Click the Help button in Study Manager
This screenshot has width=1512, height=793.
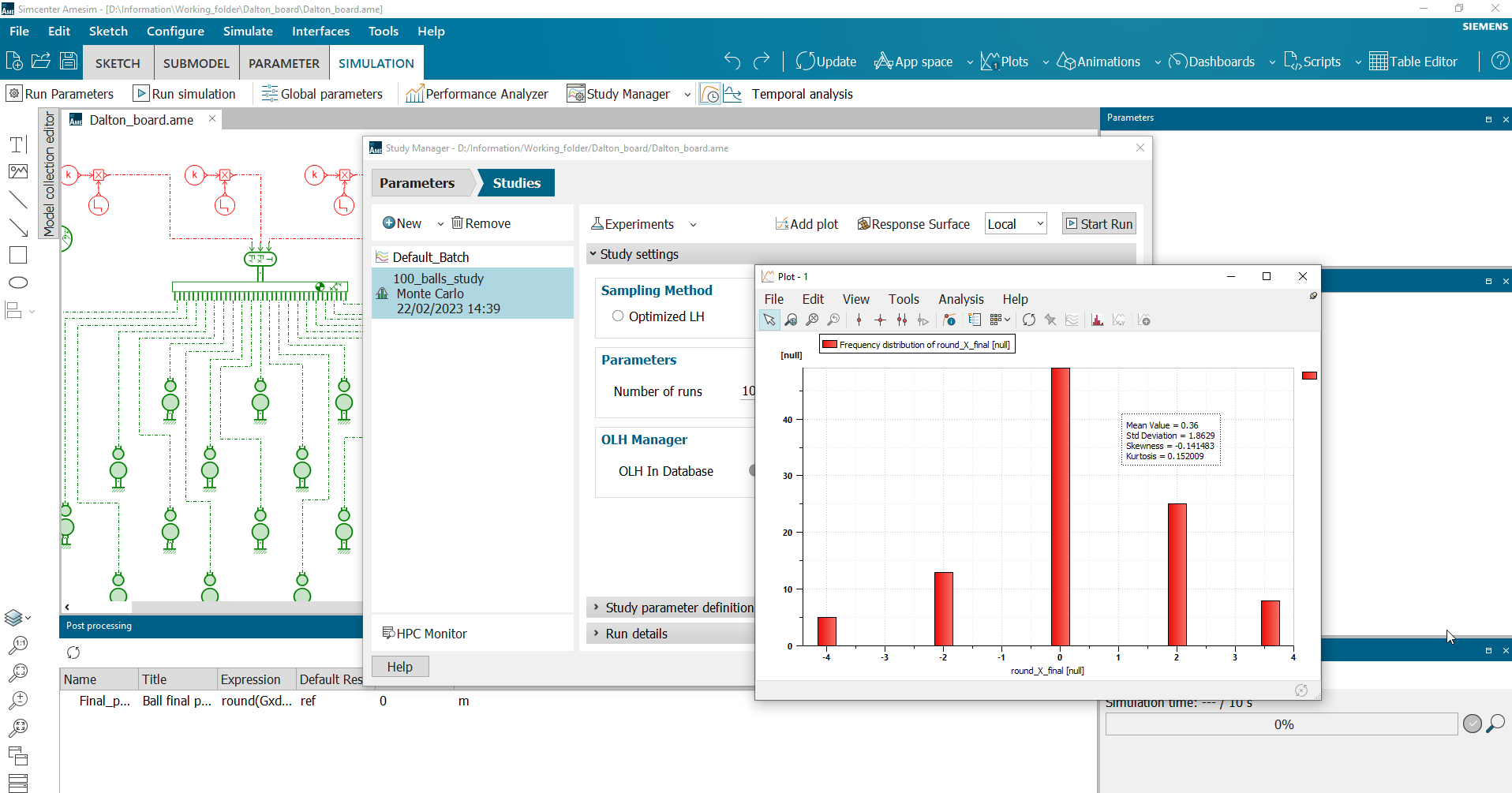[399, 667]
